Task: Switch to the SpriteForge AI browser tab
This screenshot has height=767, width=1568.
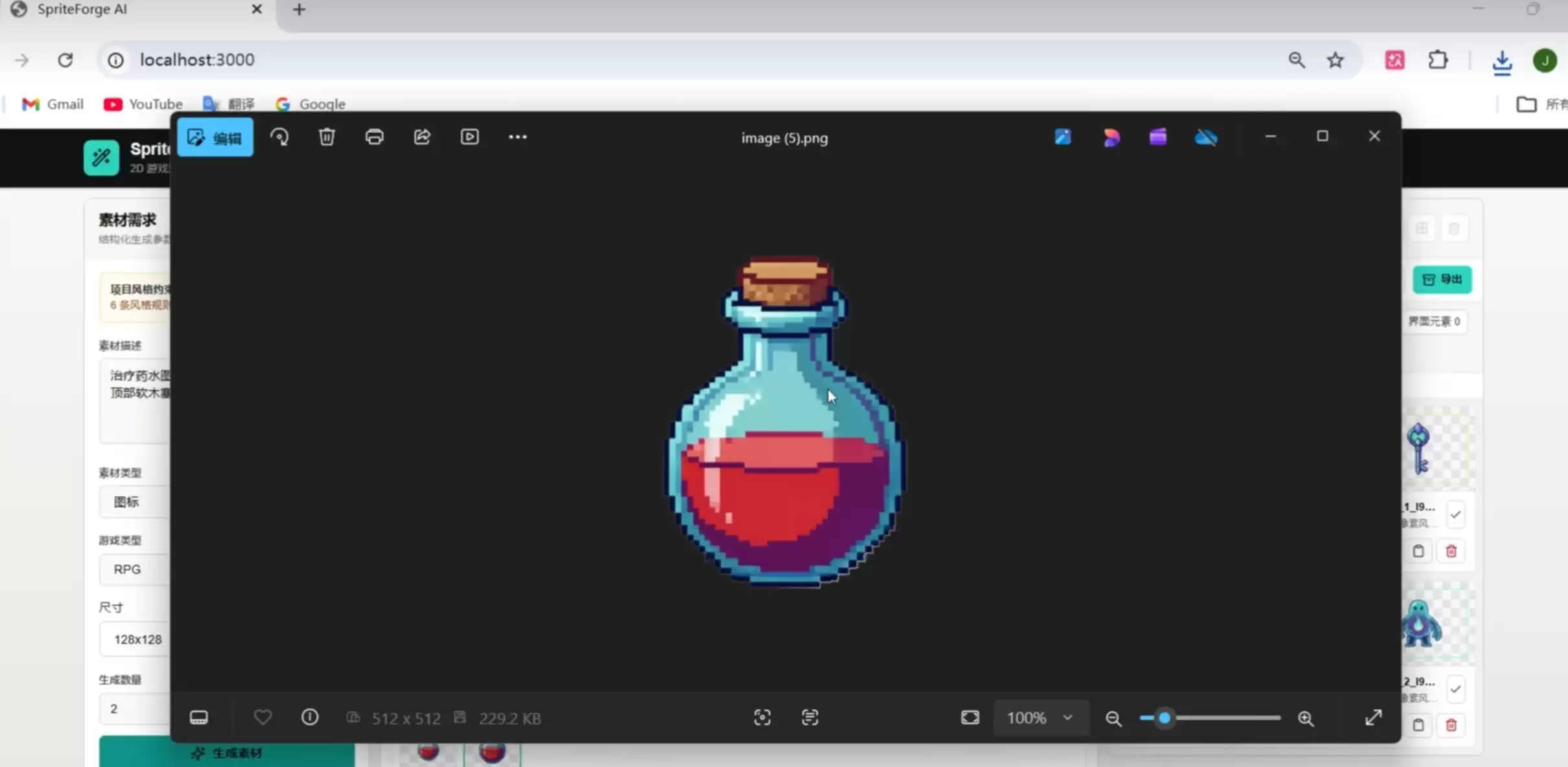Action: [x=137, y=10]
